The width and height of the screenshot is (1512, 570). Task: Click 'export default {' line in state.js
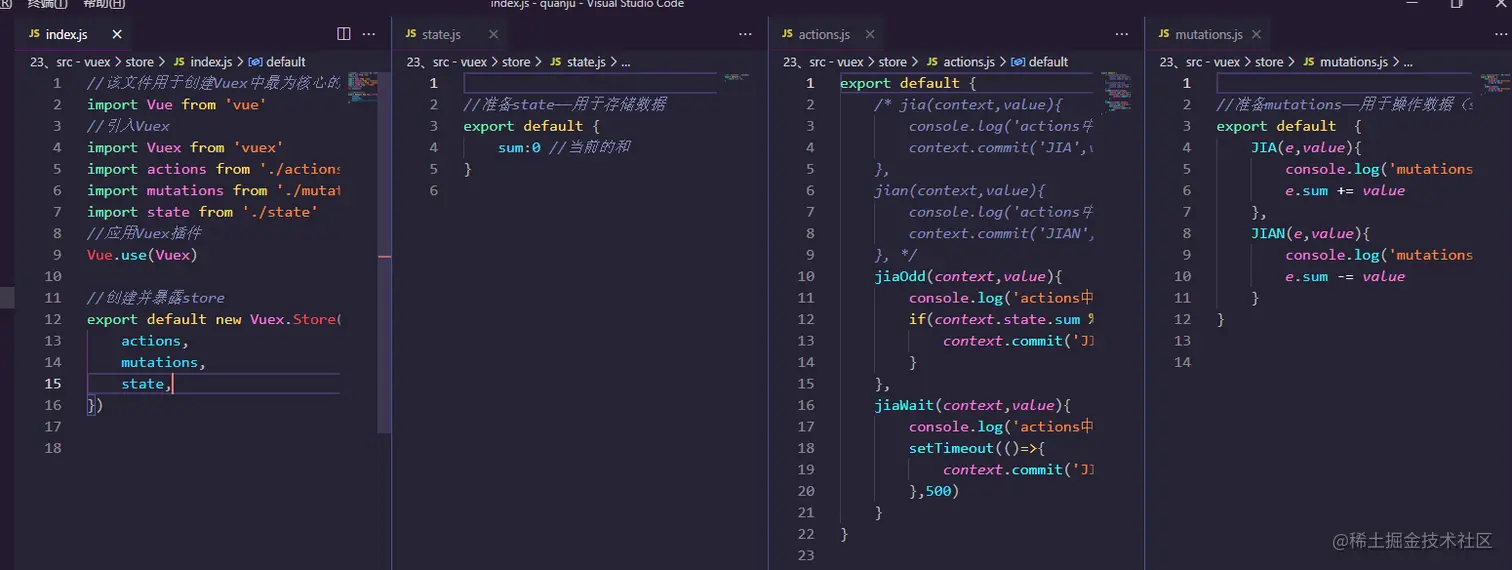(x=531, y=126)
